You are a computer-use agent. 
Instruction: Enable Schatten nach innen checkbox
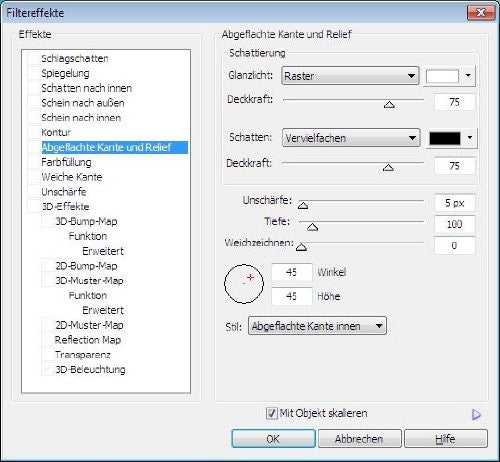[x=34, y=88]
